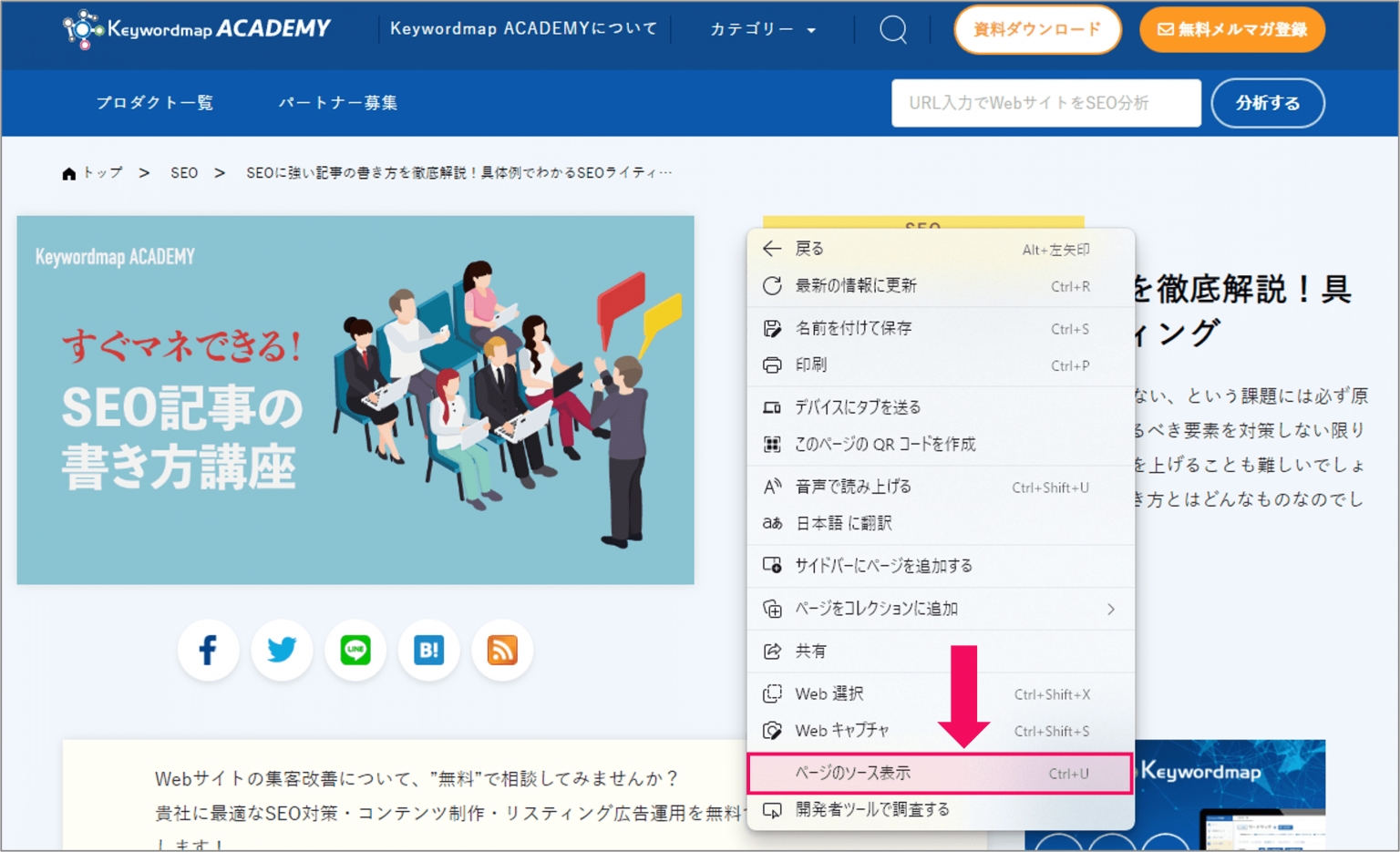Image resolution: width=1400 pixels, height=852 pixels.
Task: Click 資料ダウンロード button
Action: tap(1037, 29)
